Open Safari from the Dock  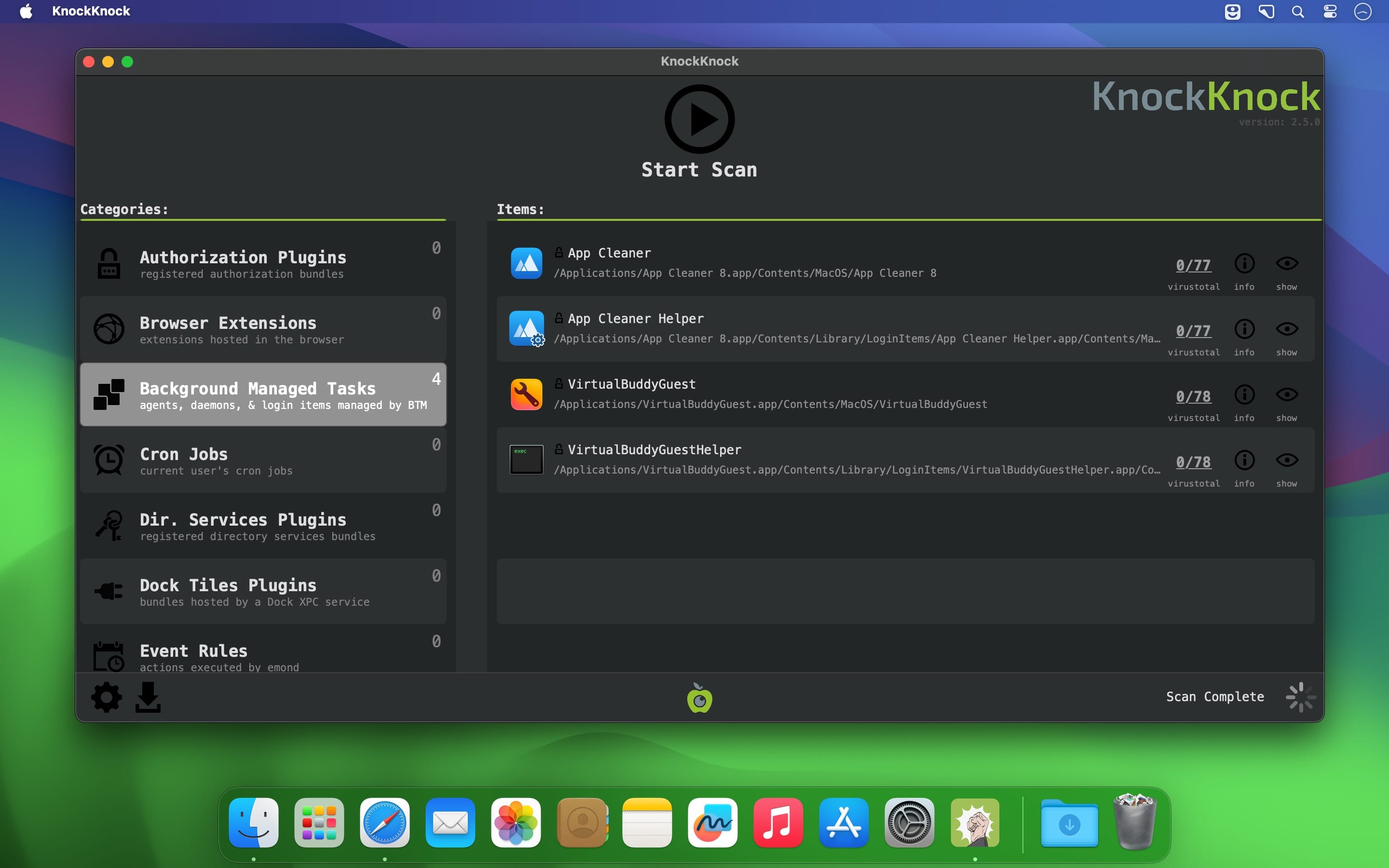pyautogui.click(x=384, y=823)
